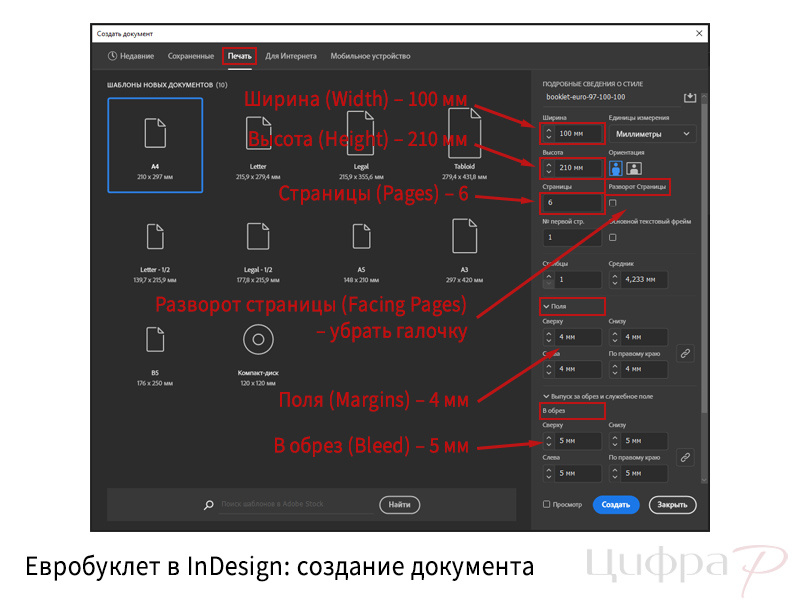Select the Компакт-диск template
Image resolution: width=800 pixels, height=600 pixels.
click(258, 339)
